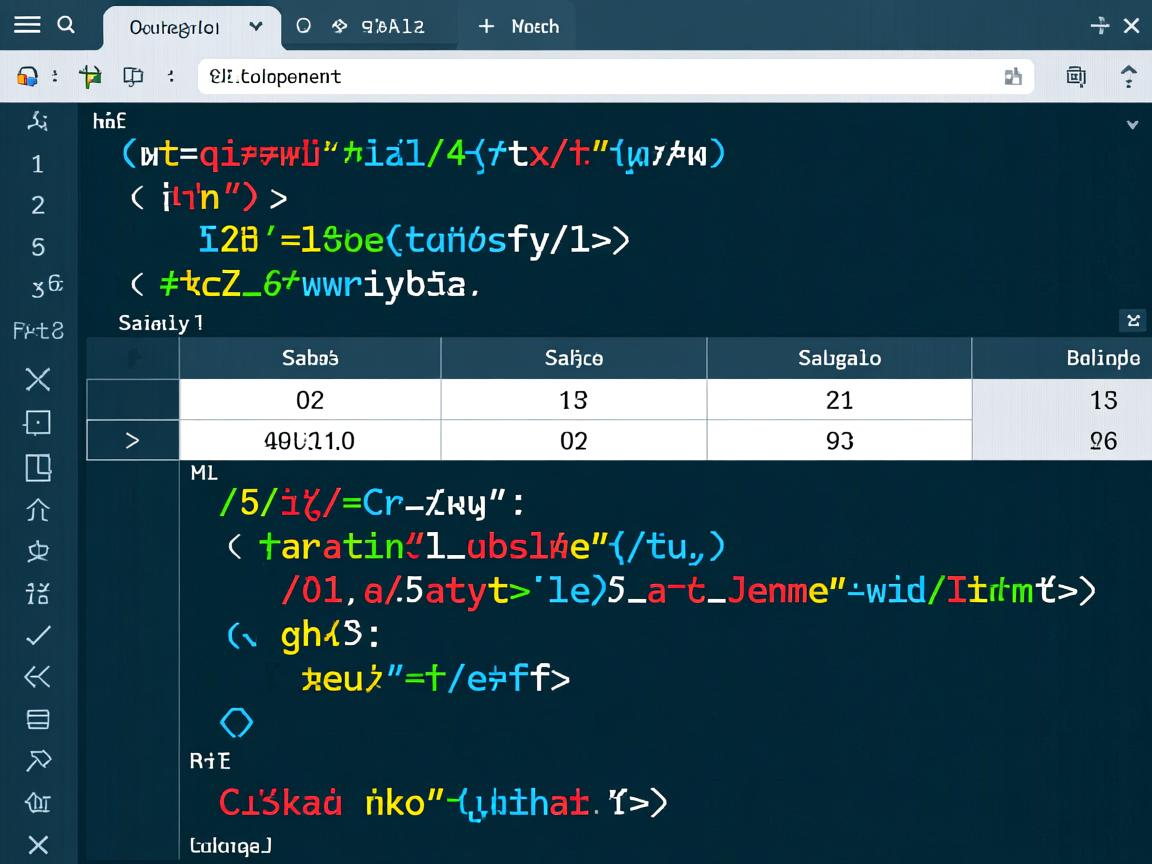This screenshot has width=1152, height=864.
Task: Collapse the hńE section using right chevron
Action: 1132,125
